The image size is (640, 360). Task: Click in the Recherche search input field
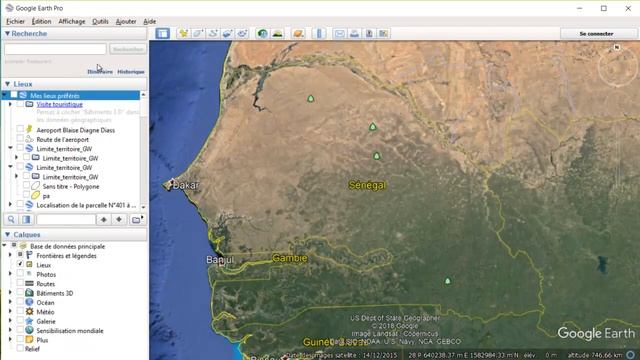pos(56,49)
